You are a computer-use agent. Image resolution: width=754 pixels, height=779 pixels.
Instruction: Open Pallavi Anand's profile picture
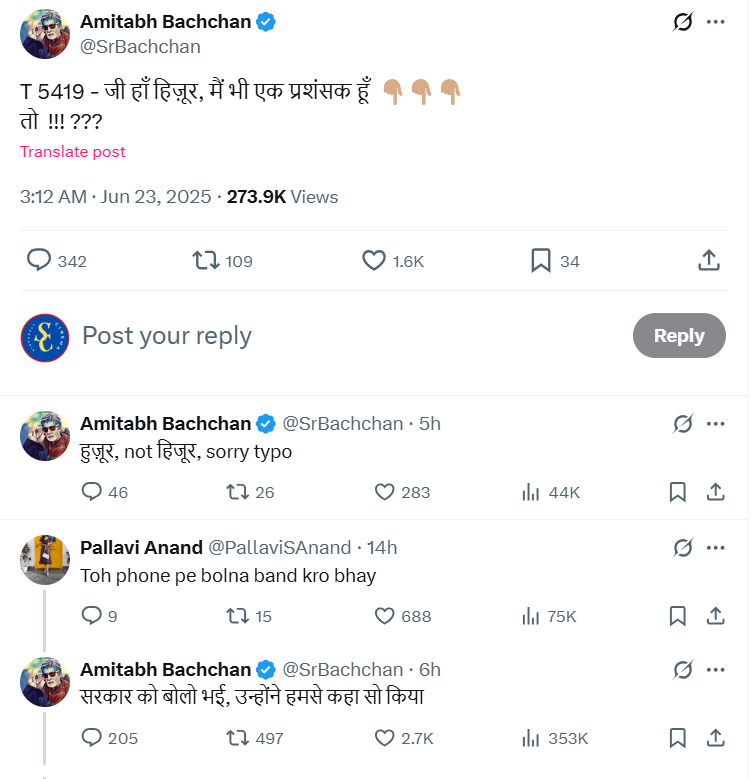click(x=45, y=560)
